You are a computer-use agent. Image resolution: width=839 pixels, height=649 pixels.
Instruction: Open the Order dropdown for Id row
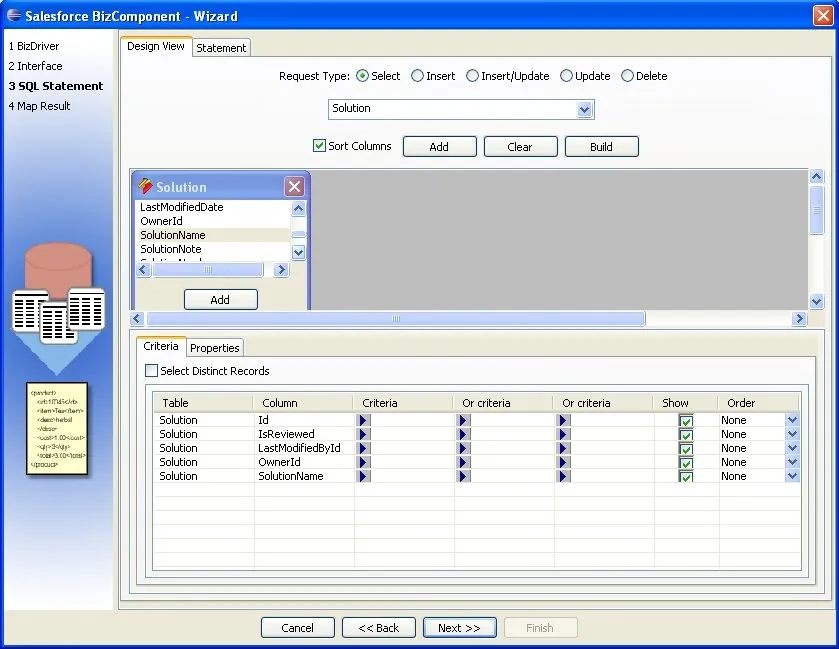792,420
